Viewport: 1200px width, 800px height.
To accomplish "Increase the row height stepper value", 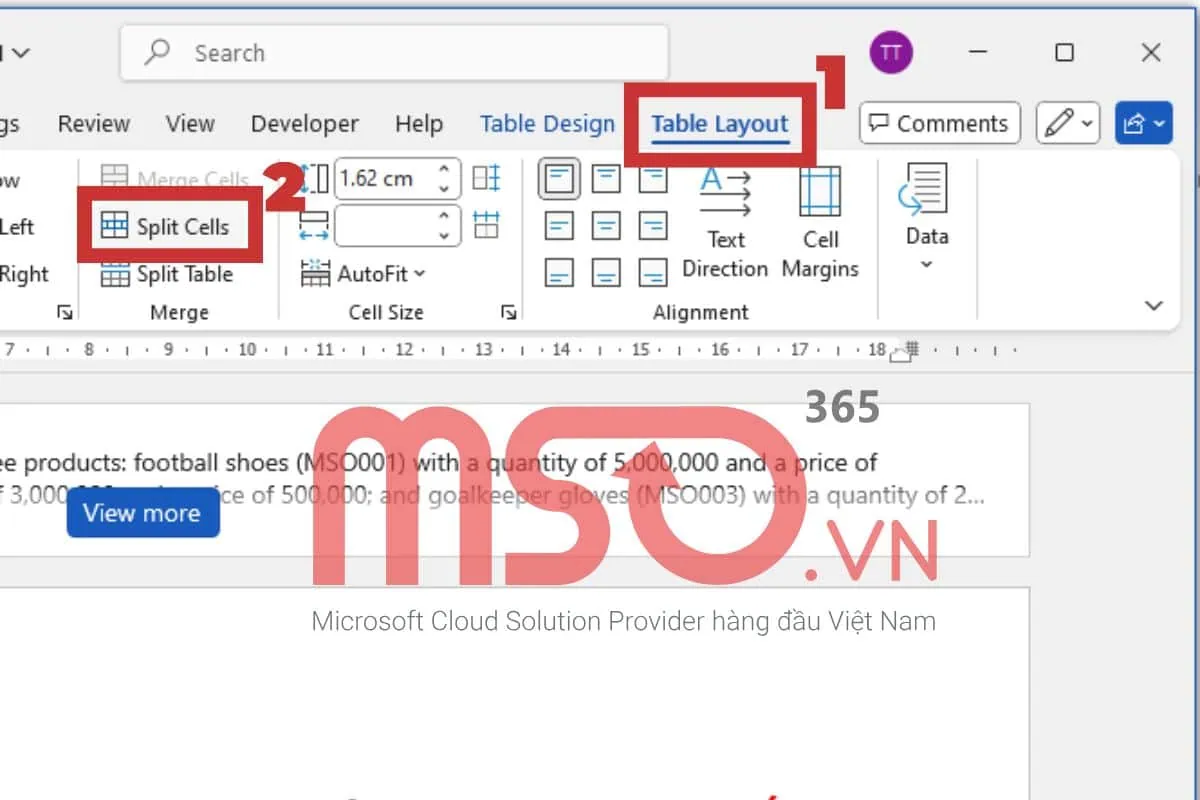I will [x=445, y=170].
